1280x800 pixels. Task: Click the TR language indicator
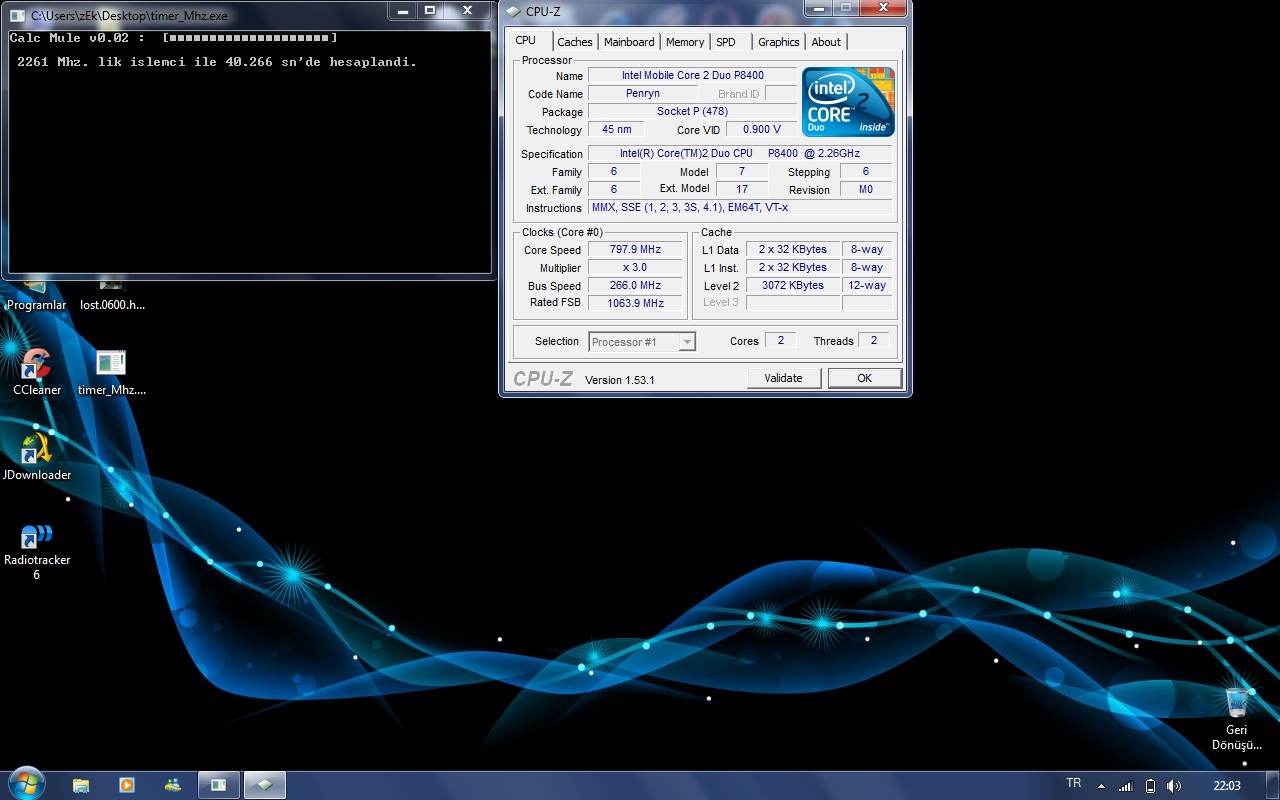(1074, 783)
